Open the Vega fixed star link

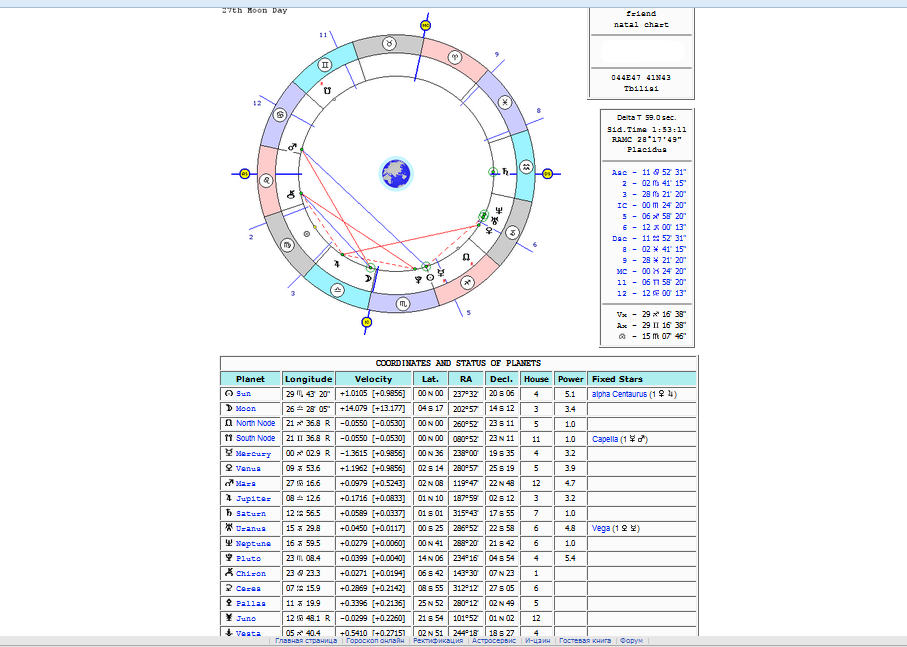[600, 528]
